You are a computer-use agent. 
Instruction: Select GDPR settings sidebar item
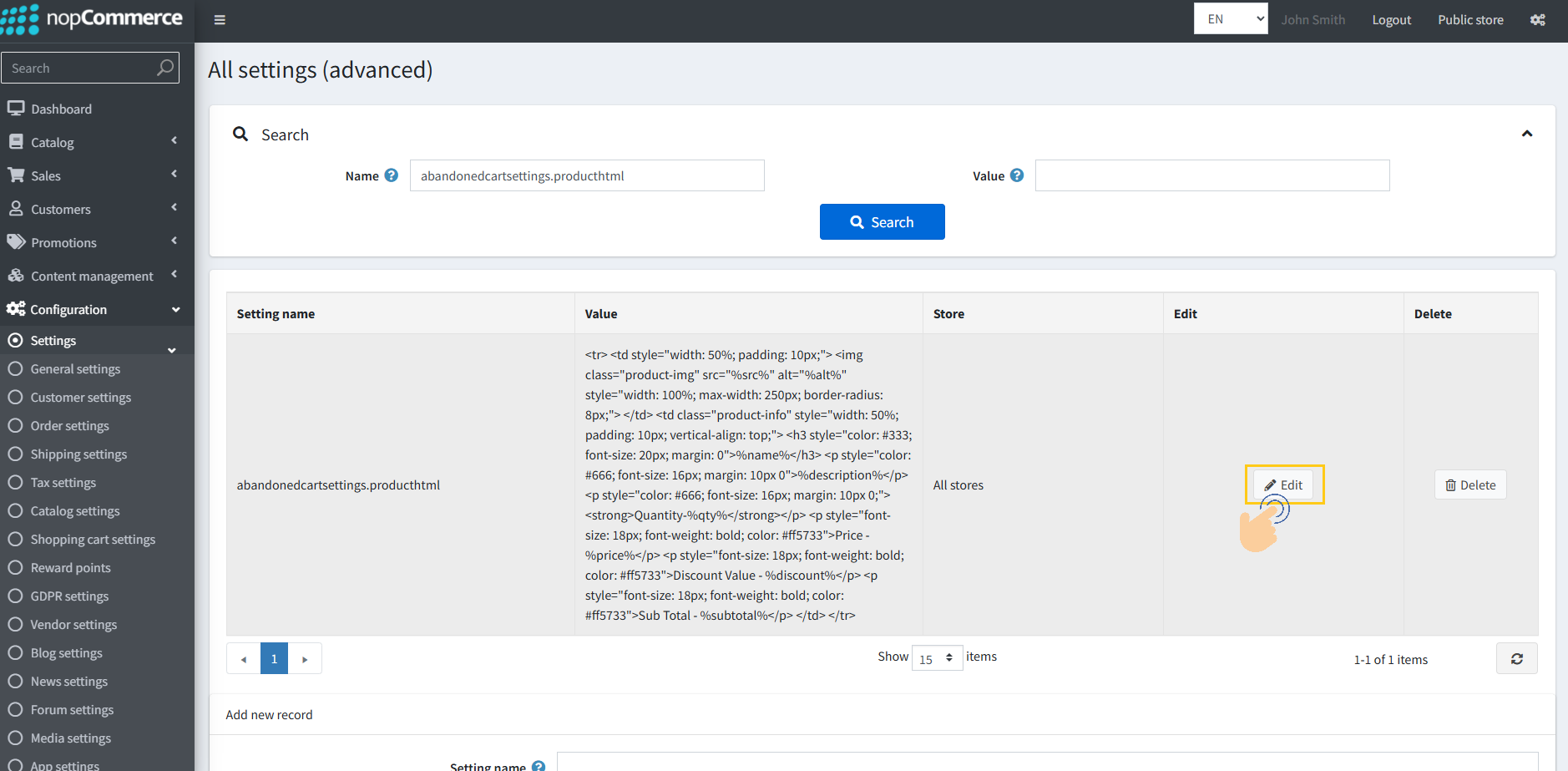(69, 596)
